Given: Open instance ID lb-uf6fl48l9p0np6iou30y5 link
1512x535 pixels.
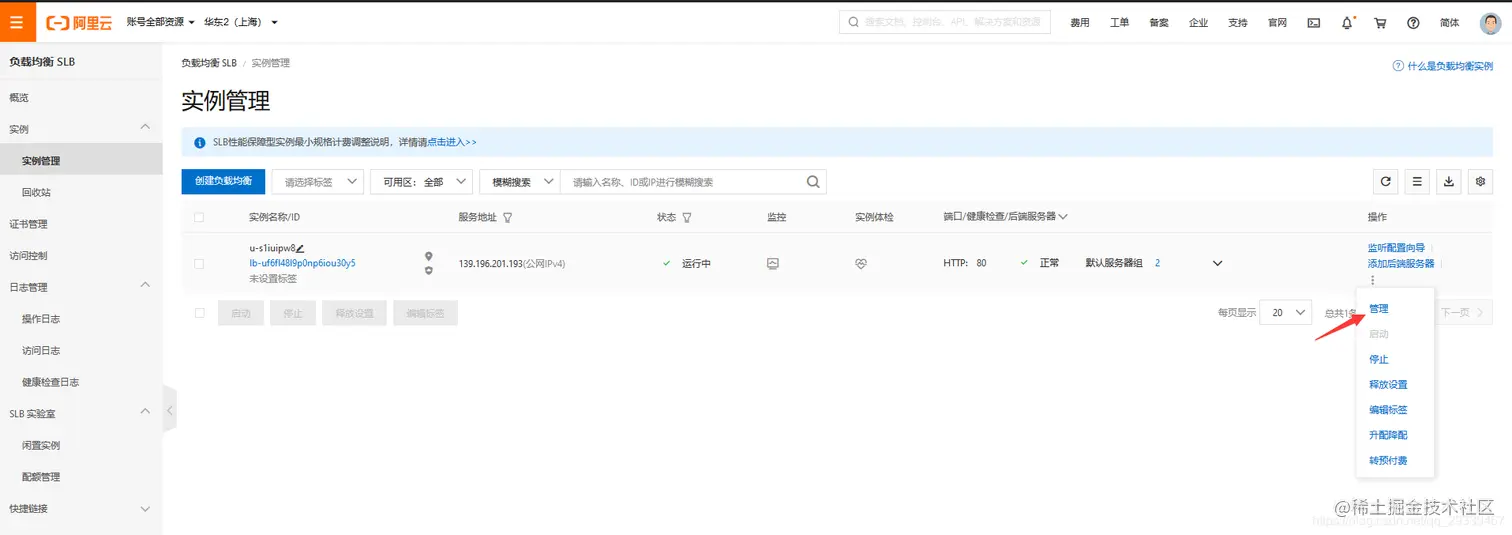Looking at the screenshot, I should 302,263.
